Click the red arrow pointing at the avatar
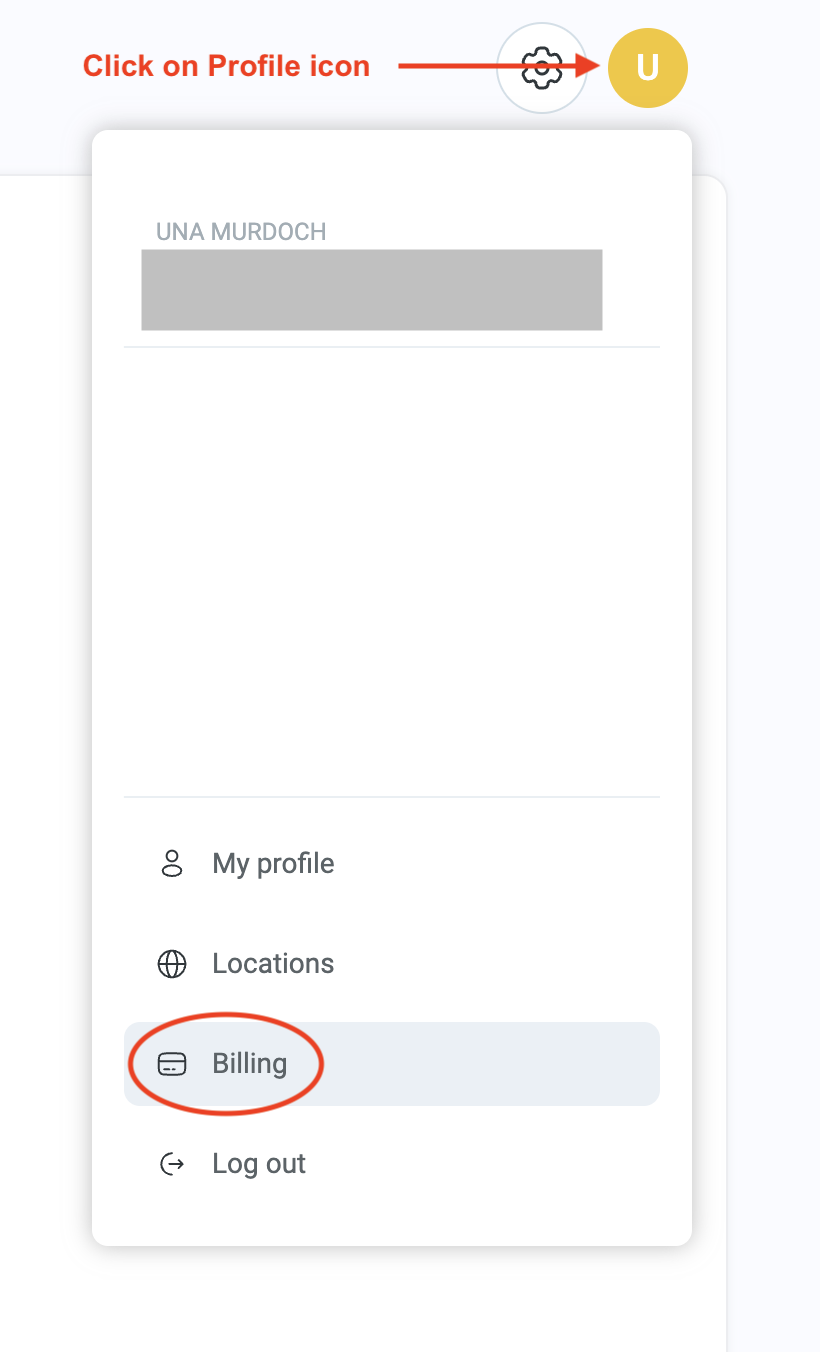 tap(499, 66)
